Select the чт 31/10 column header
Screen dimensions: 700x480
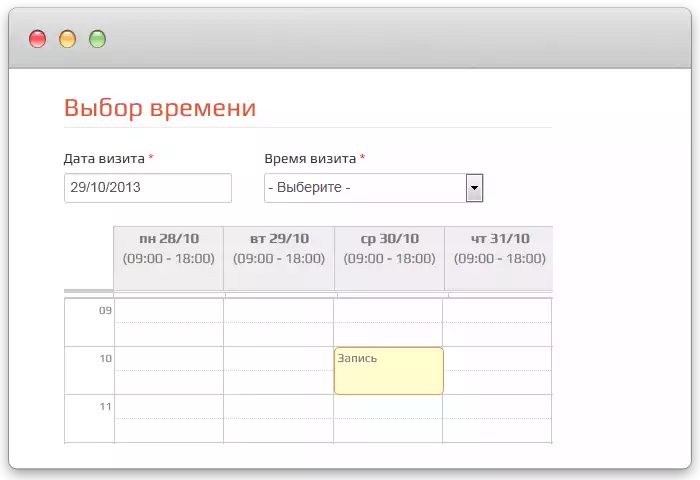(x=499, y=258)
